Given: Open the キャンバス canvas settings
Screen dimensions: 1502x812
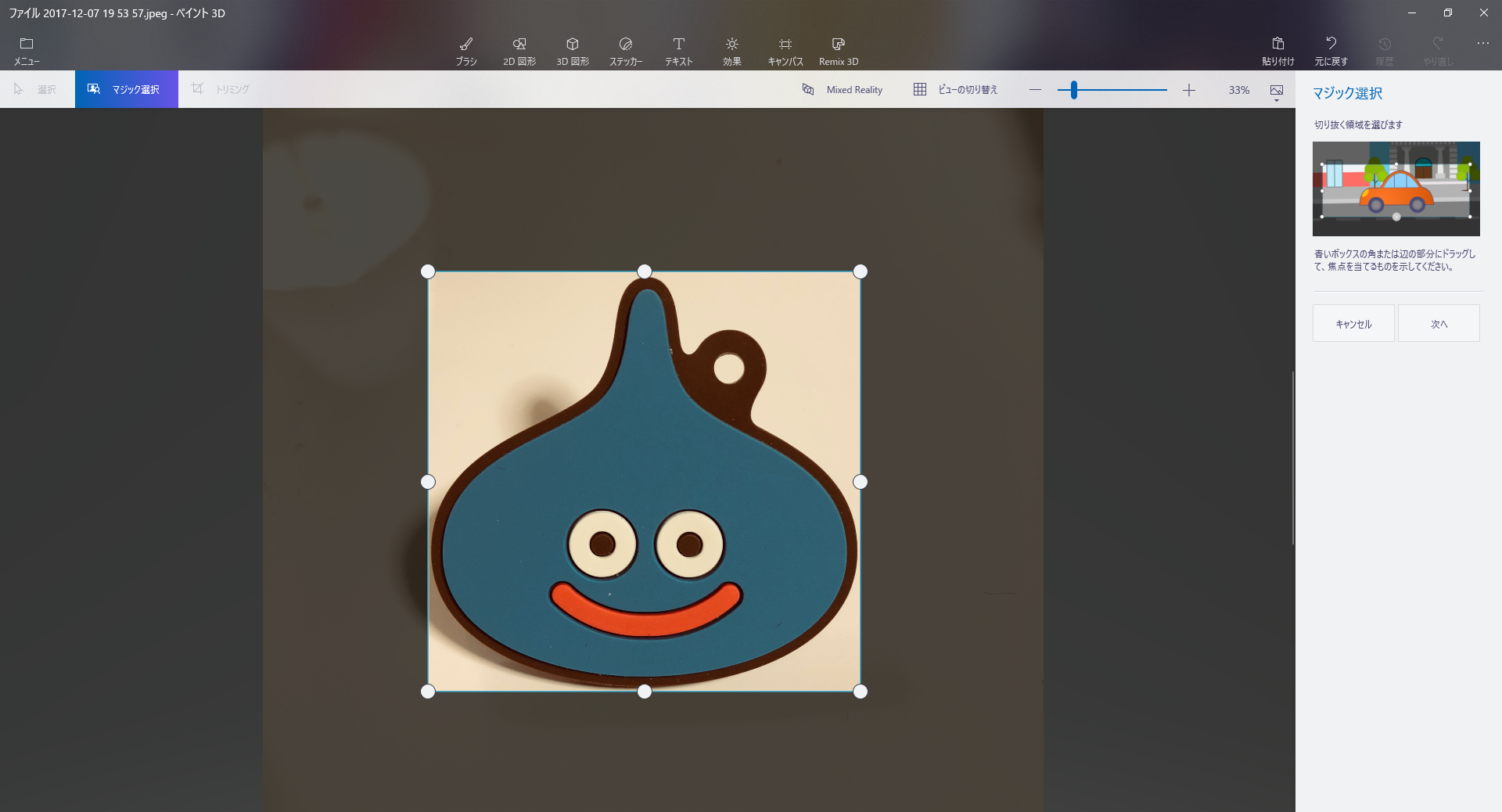Looking at the screenshot, I should point(785,51).
